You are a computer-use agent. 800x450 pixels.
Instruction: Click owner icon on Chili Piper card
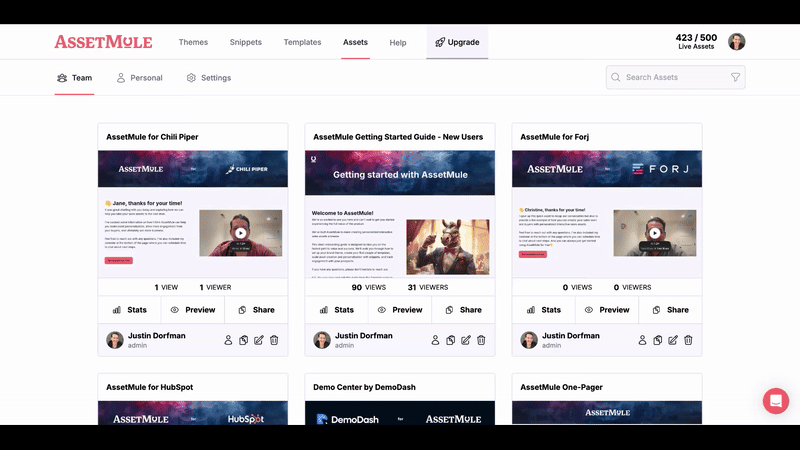pos(228,340)
